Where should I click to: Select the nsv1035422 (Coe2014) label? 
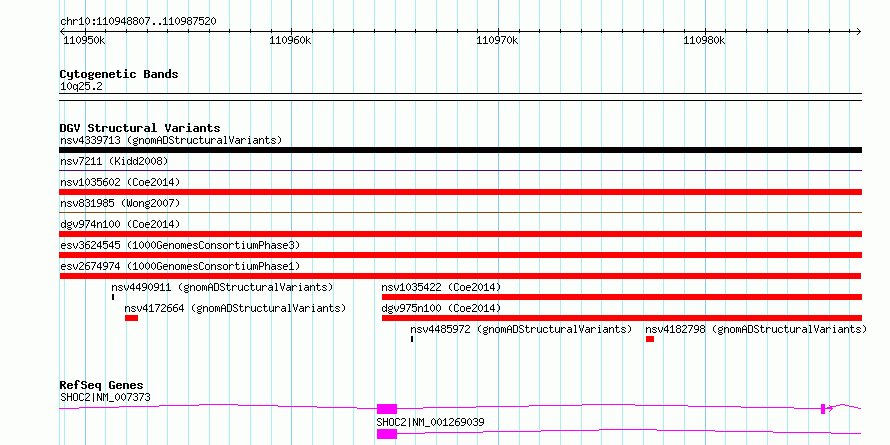[441, 287]
